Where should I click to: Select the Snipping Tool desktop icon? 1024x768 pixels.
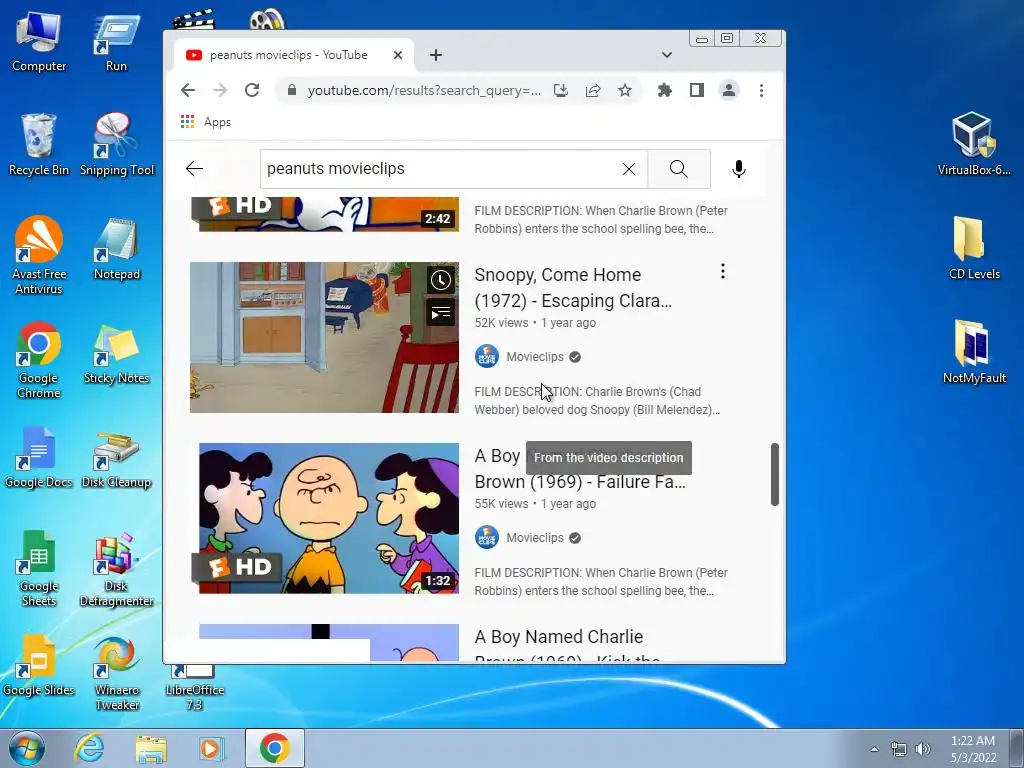pyautogui.click(x=117, y=145)
